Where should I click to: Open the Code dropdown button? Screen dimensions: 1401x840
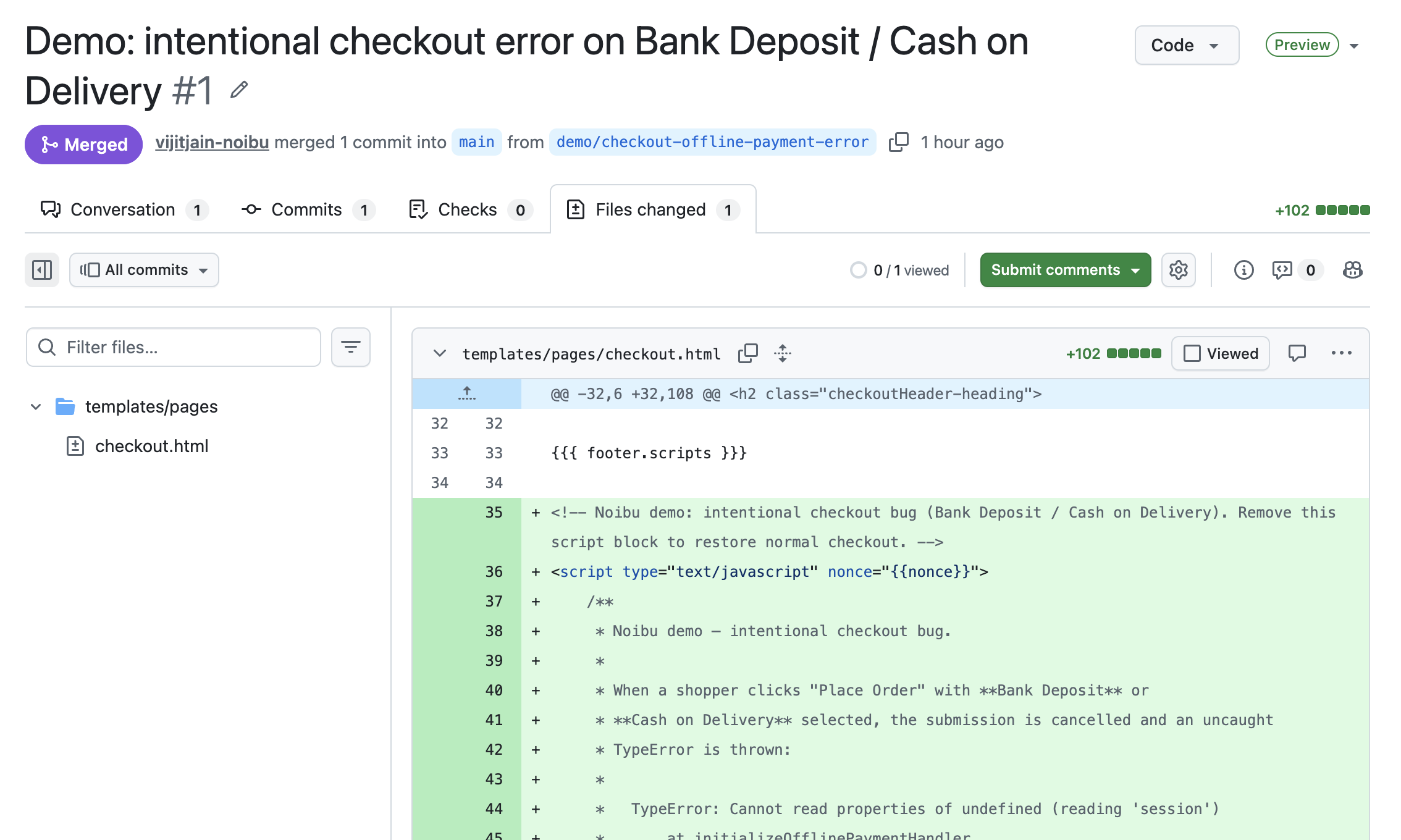coord(1187,45)
